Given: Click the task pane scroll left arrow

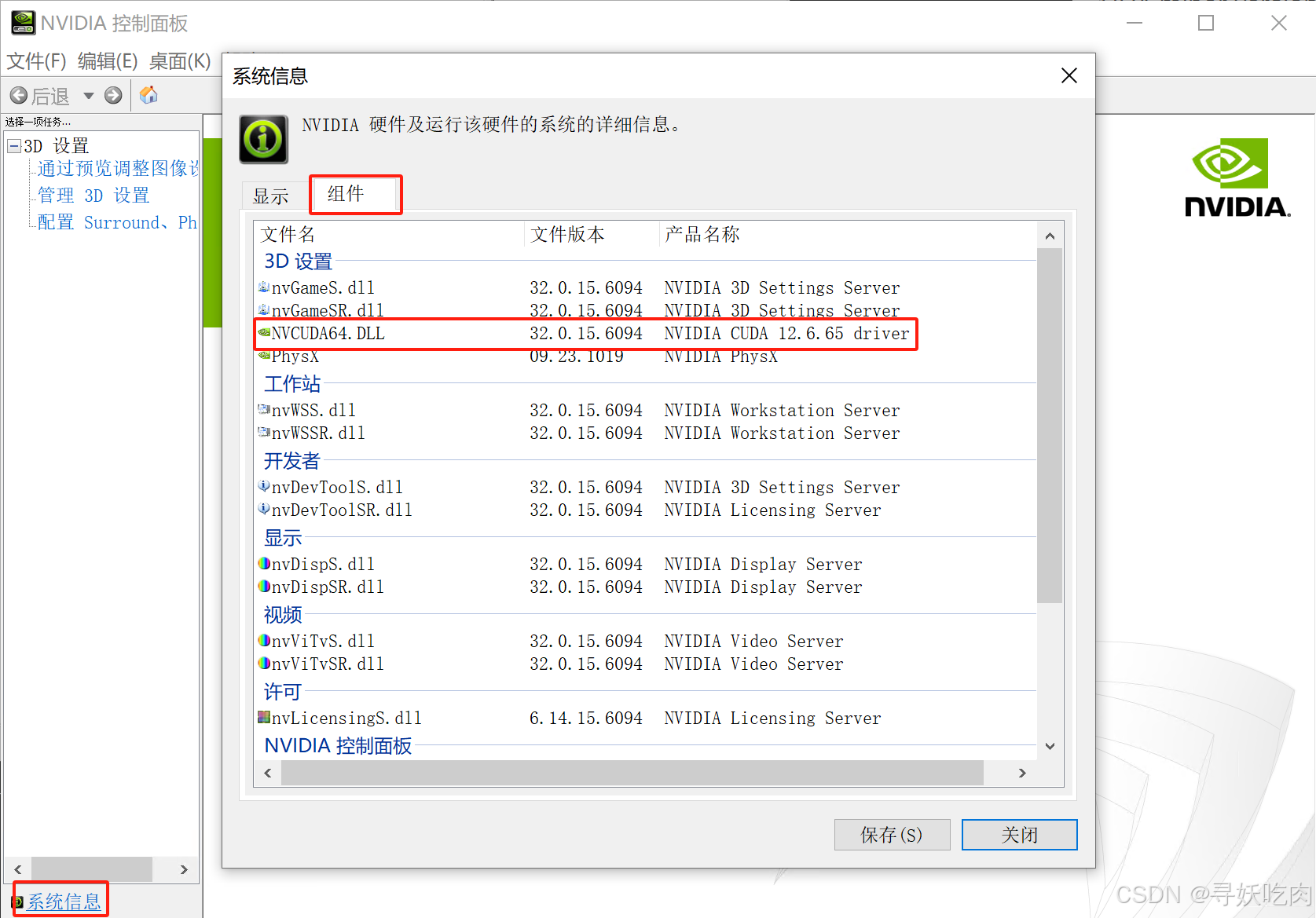Looking at the screenshot, I should point(17,869).
